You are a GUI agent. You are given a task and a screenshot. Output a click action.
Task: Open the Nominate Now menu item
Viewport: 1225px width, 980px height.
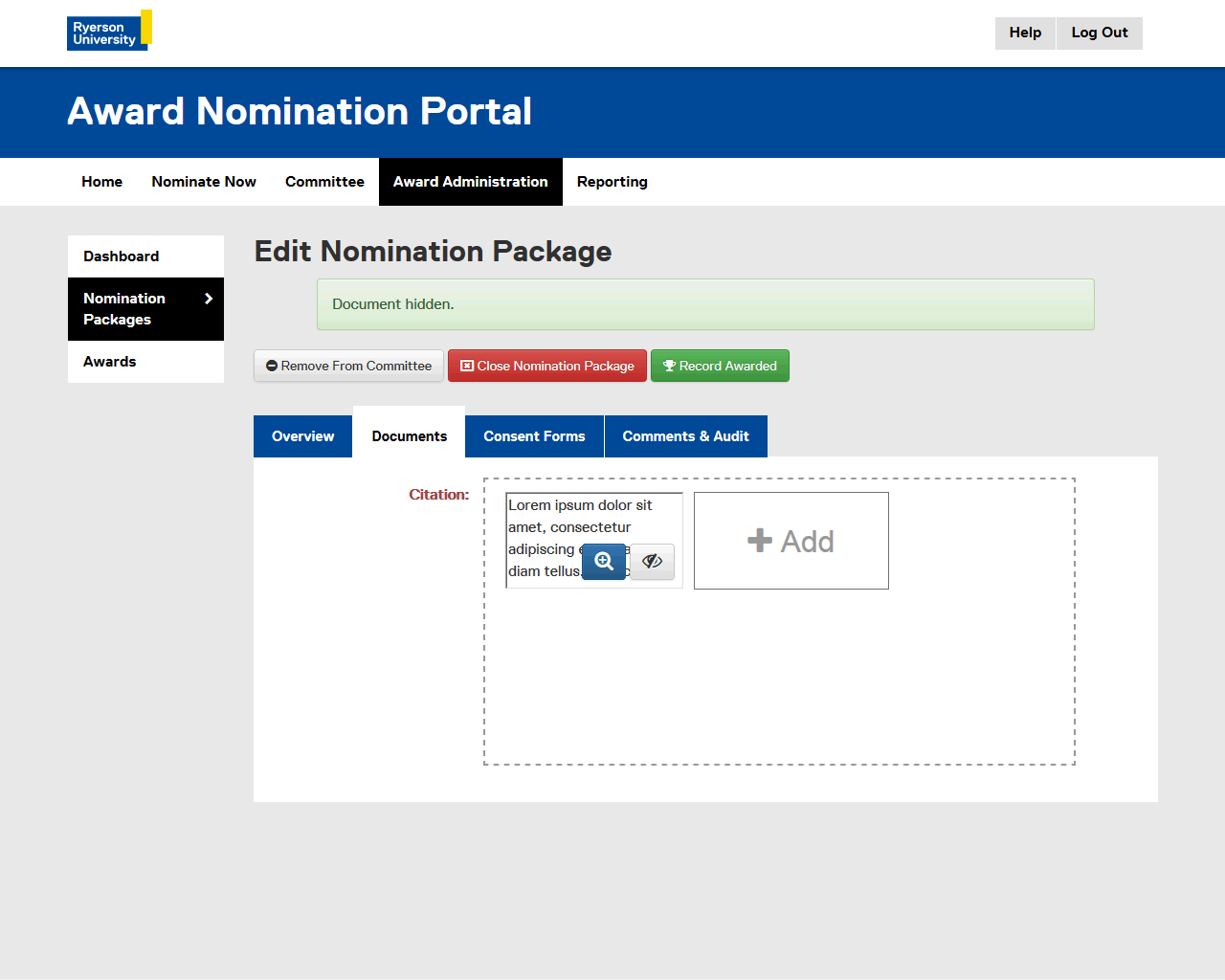click(x=204, y=182)
